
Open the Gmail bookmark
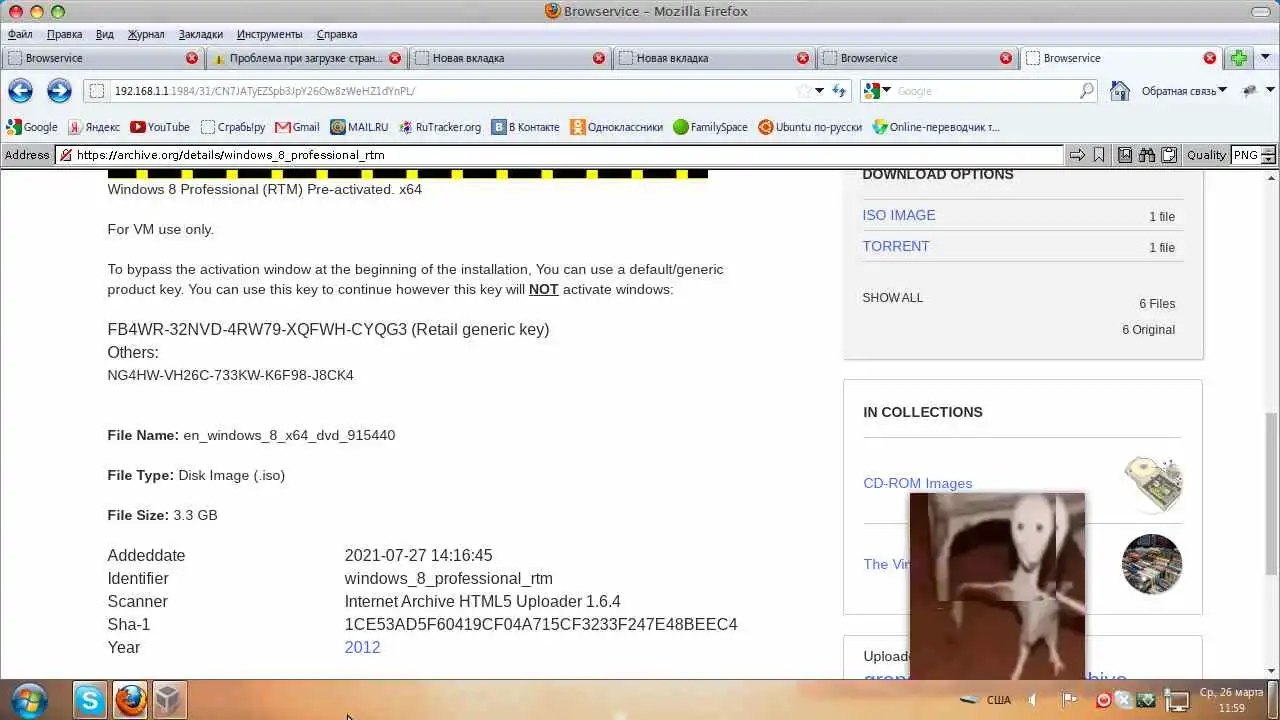coord(297,127)
